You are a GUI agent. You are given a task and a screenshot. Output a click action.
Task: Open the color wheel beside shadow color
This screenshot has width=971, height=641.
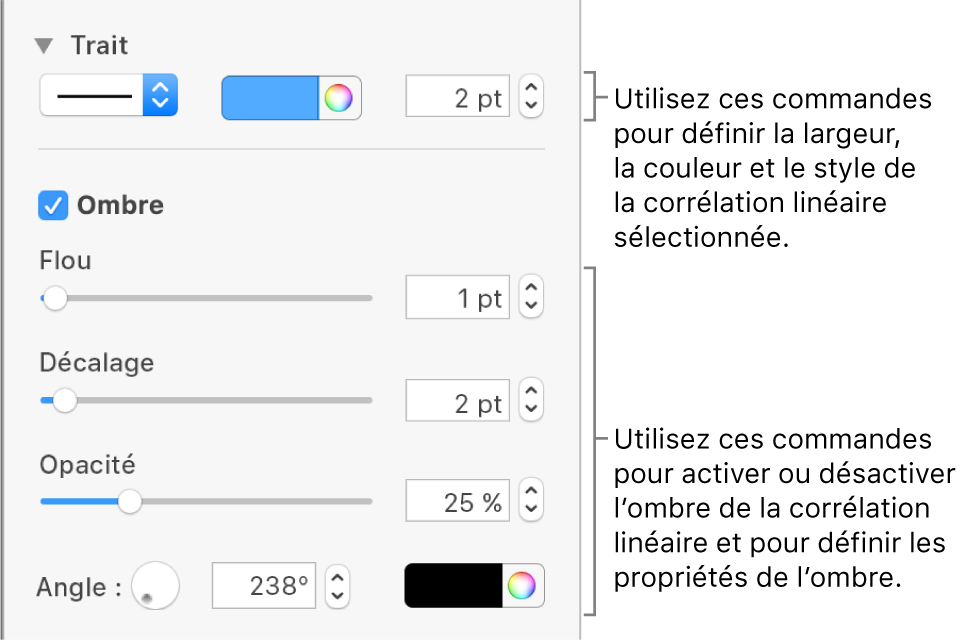coord(520,587)
